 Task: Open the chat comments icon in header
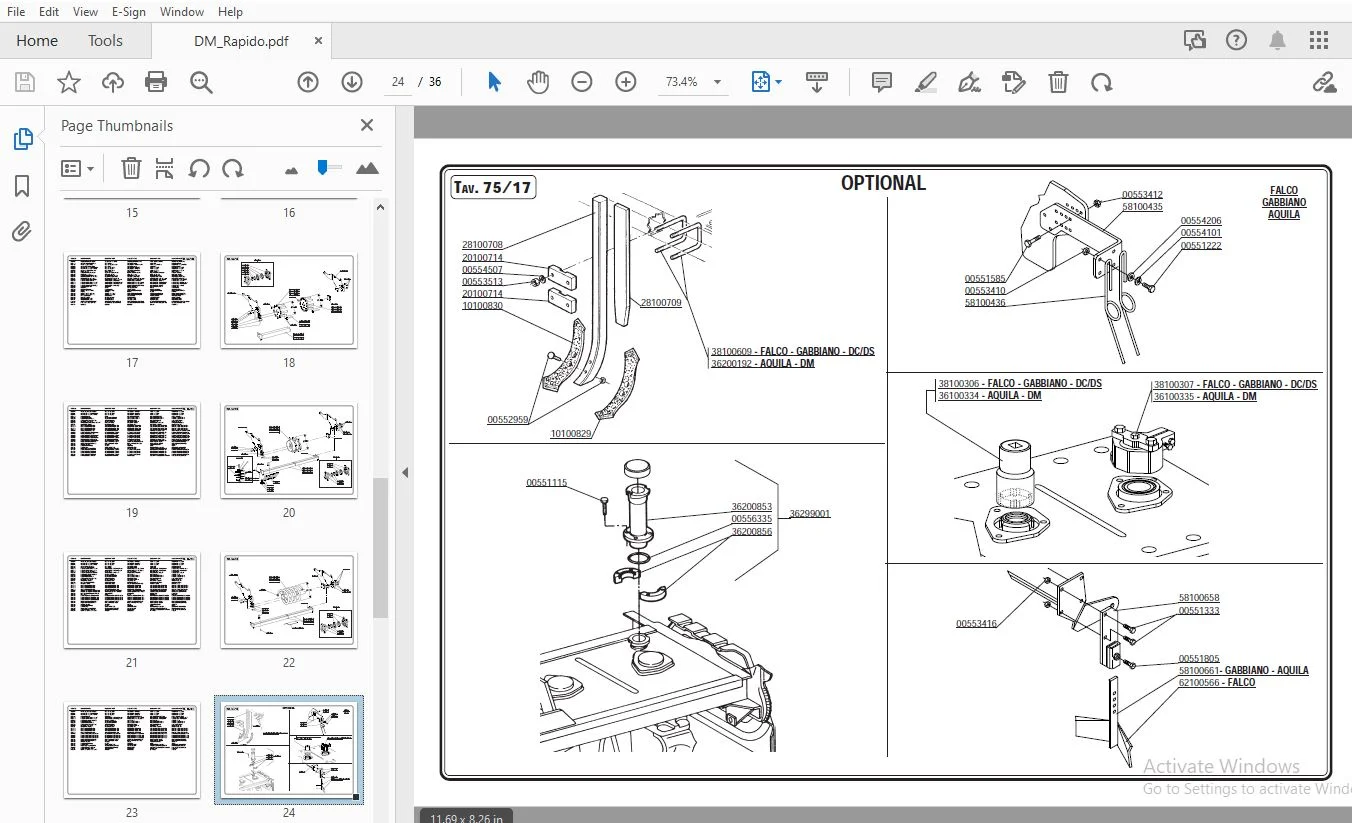1195,41
